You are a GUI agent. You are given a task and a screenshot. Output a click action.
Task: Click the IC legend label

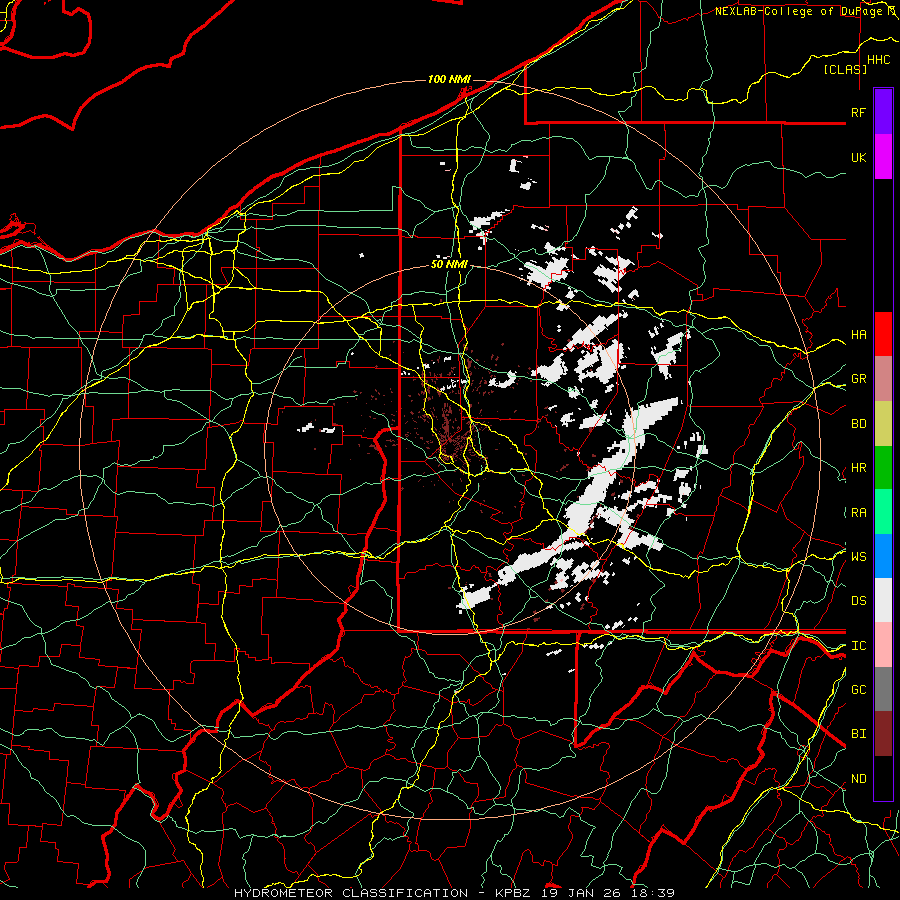click(x=859, y=646)
